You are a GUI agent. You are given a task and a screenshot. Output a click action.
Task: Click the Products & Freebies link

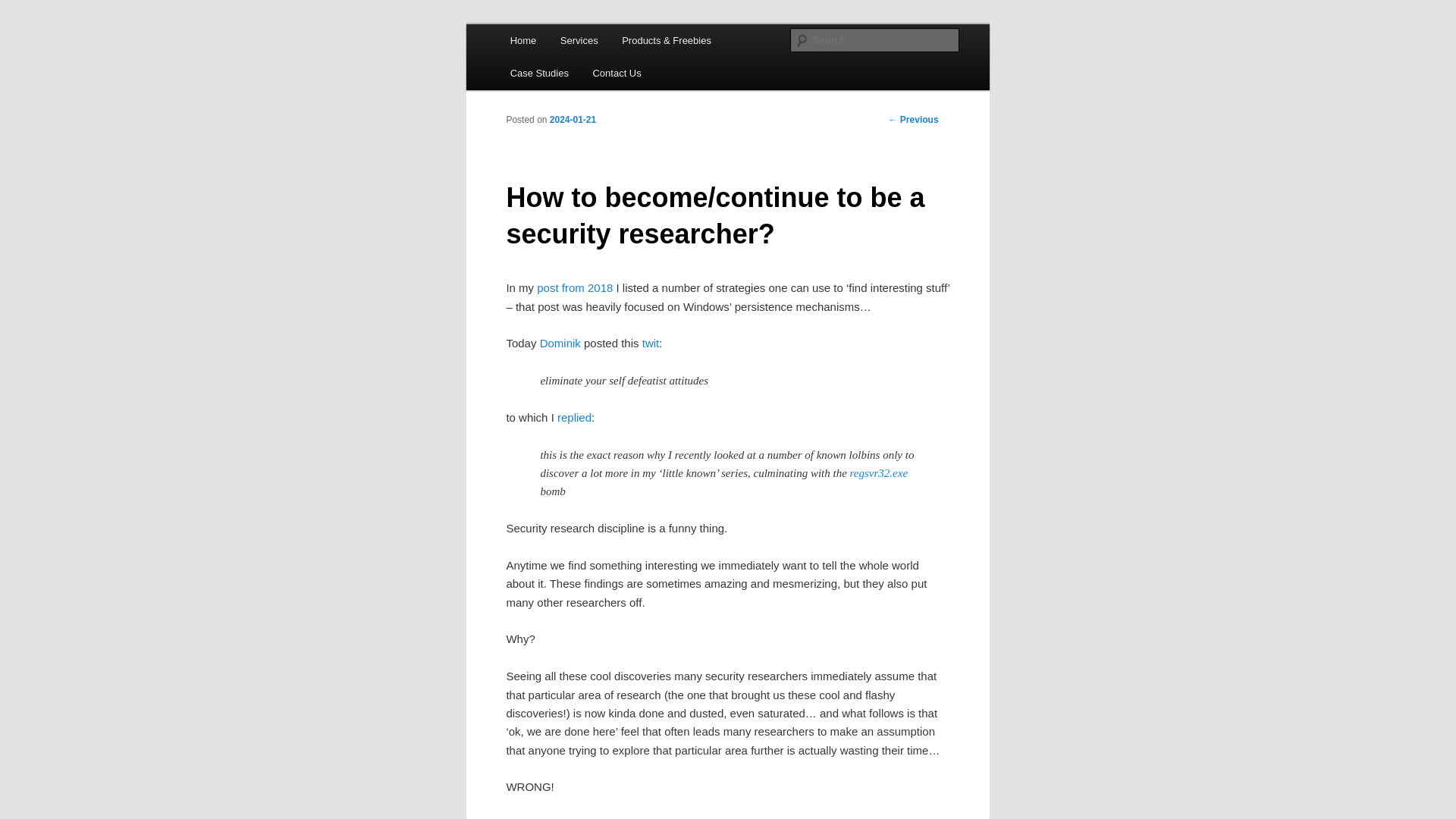tap(666, 40)
